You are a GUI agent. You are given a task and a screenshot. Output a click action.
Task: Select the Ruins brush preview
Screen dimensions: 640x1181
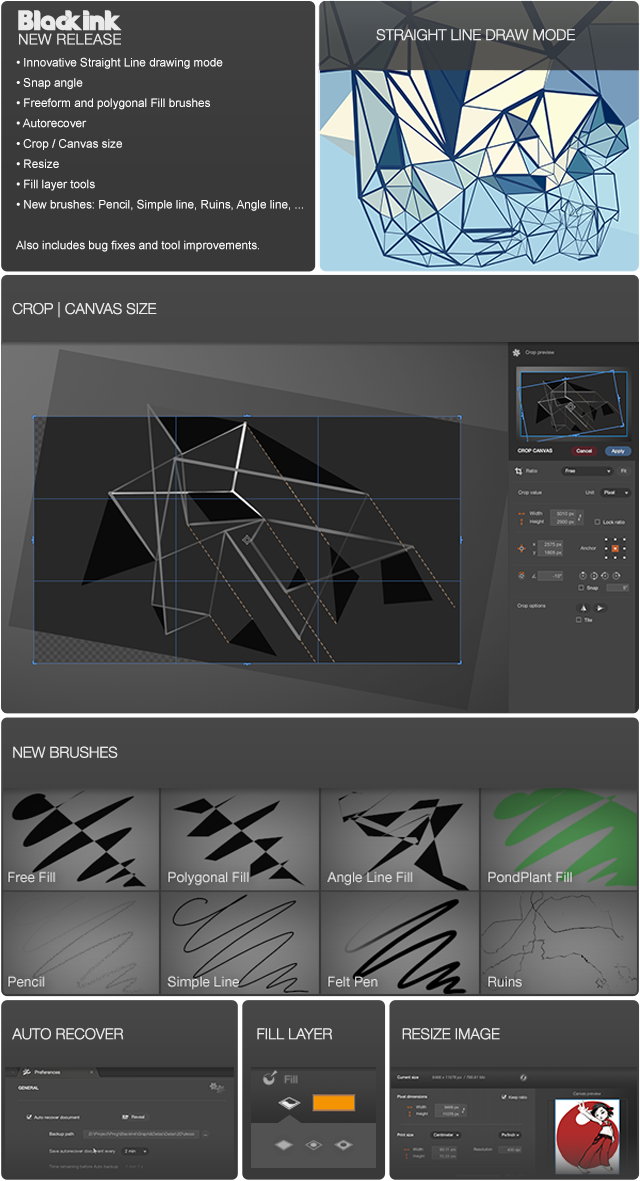(559, 943)
